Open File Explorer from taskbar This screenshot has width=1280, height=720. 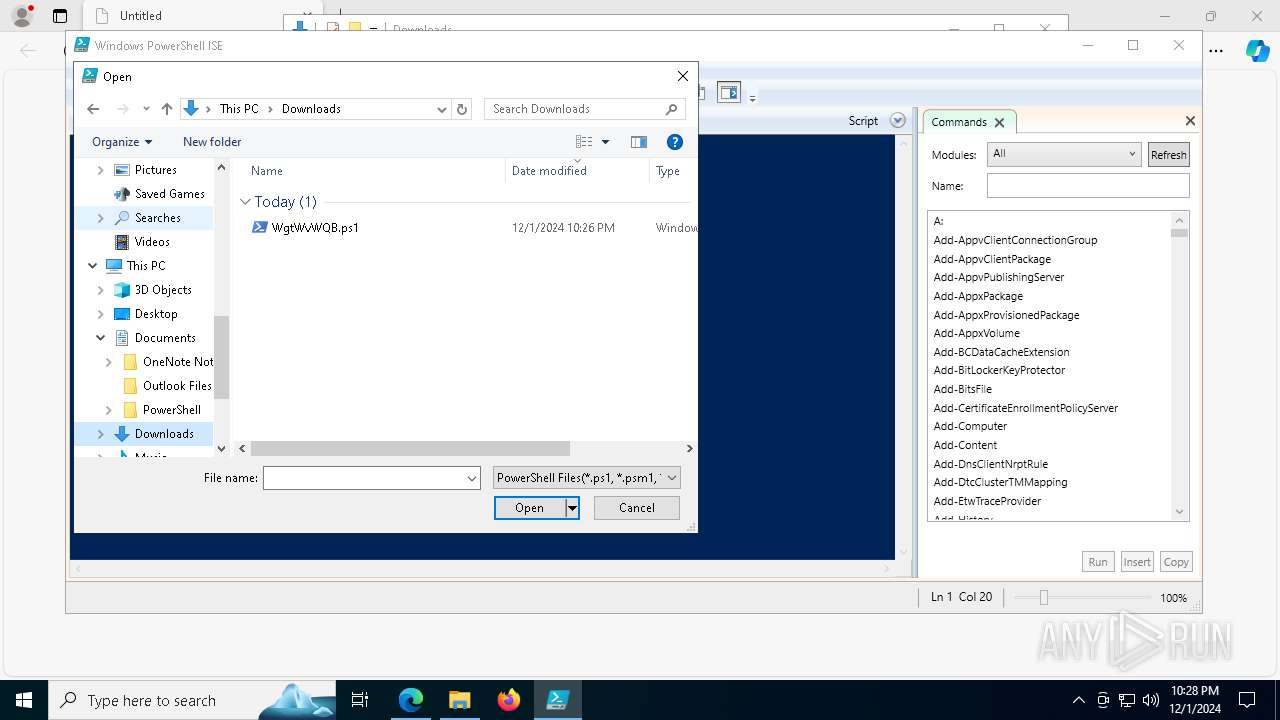coord(459,700)
